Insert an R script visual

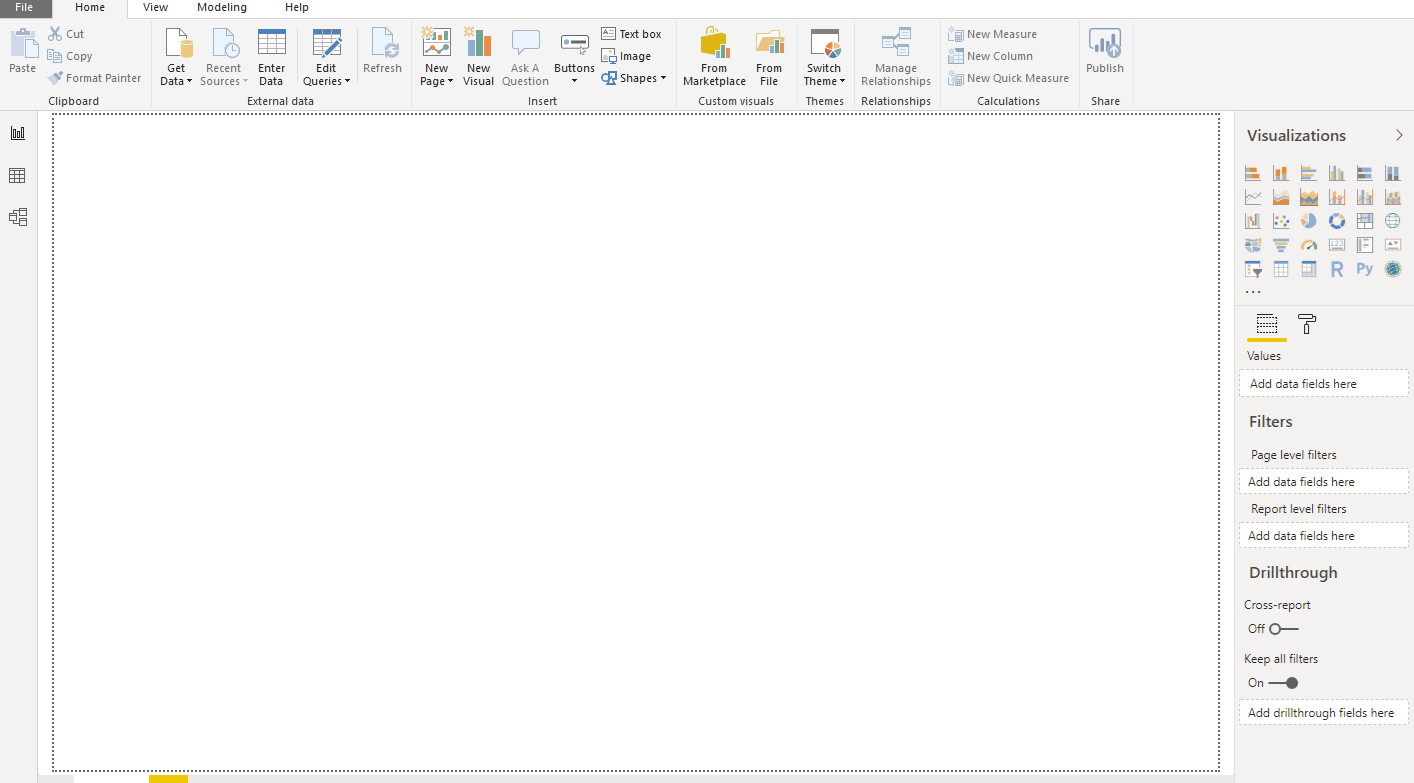coord(1337,268)
